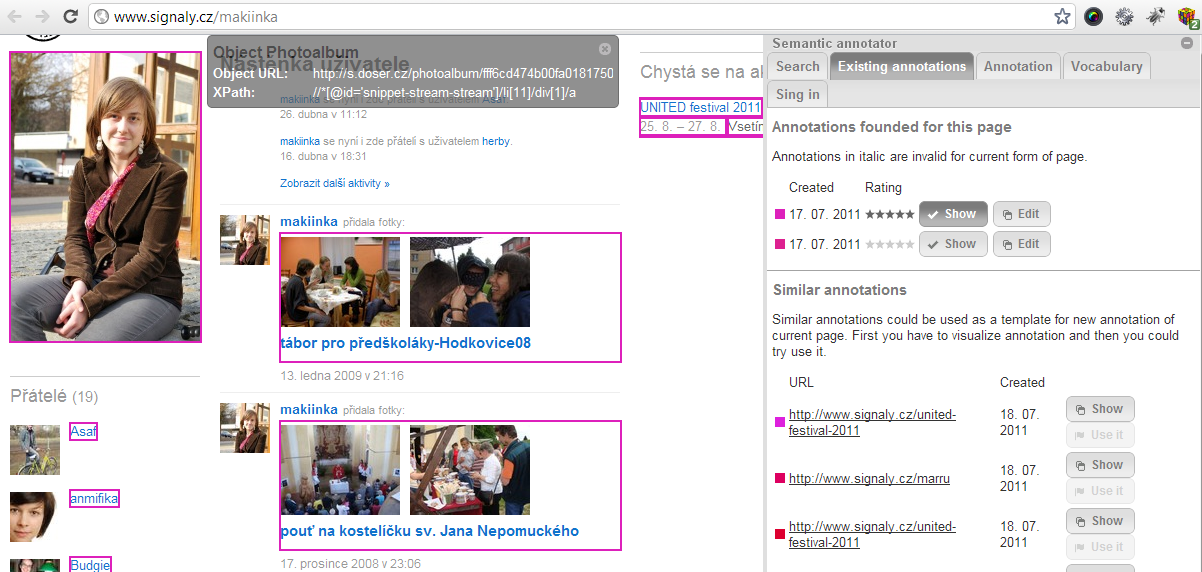
Task: Click the five-star rating of first annotation
Action: tap(889, 214)
